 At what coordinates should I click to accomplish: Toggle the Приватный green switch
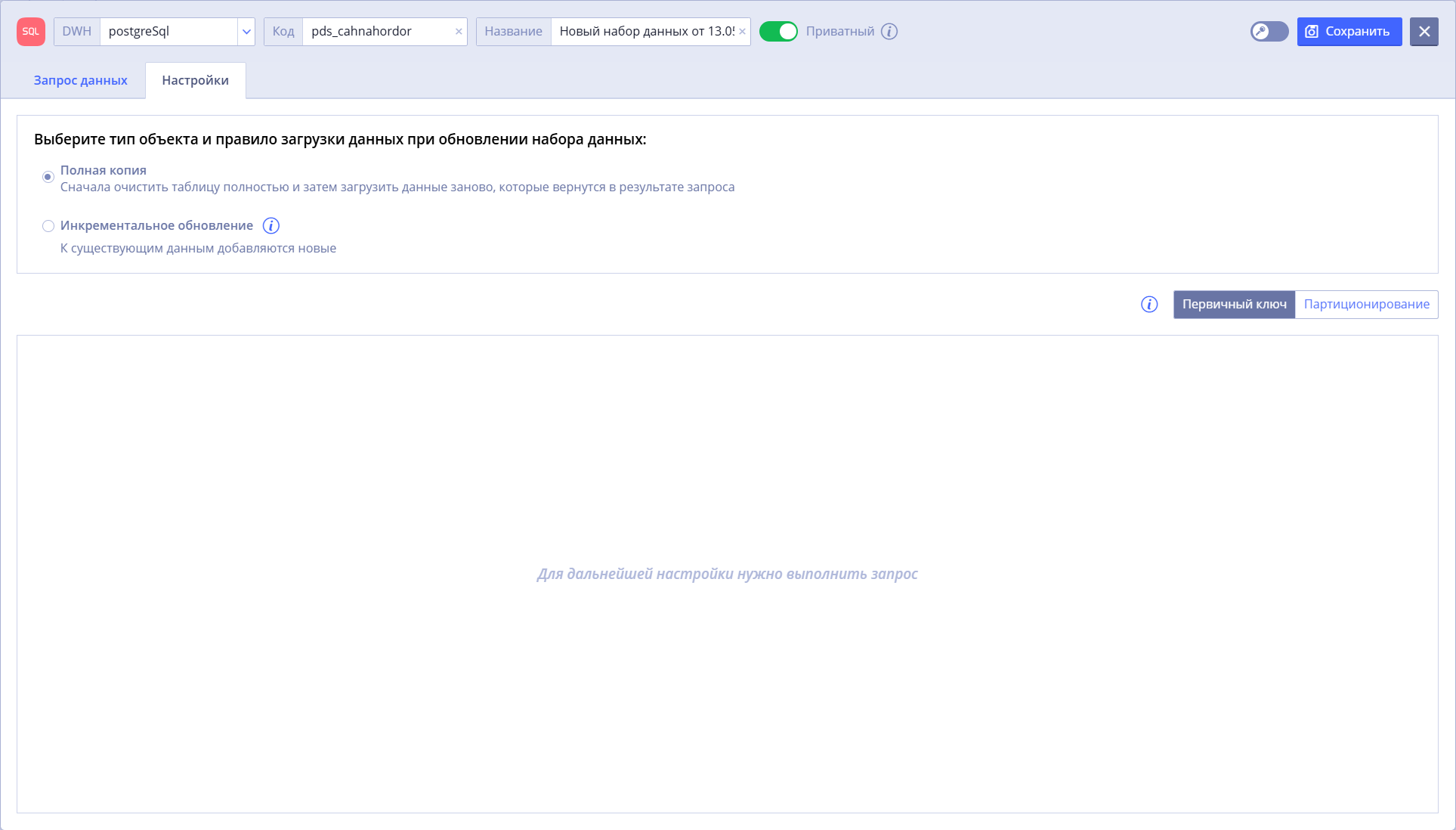tap(778, 32)
